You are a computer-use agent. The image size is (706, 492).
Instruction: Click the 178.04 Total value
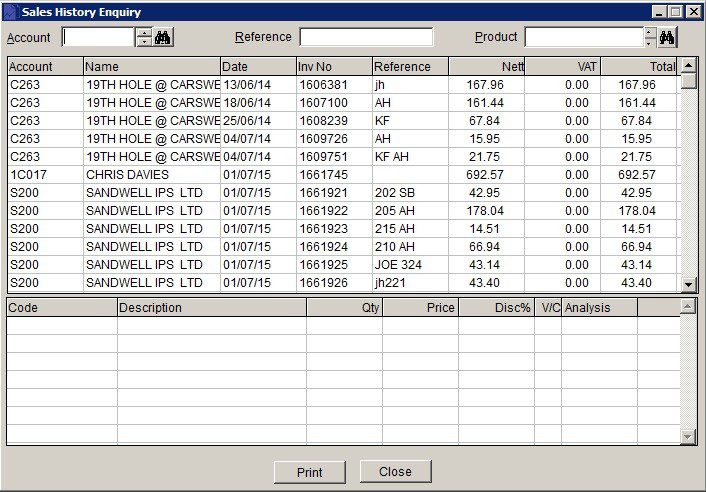pos(637,211)
